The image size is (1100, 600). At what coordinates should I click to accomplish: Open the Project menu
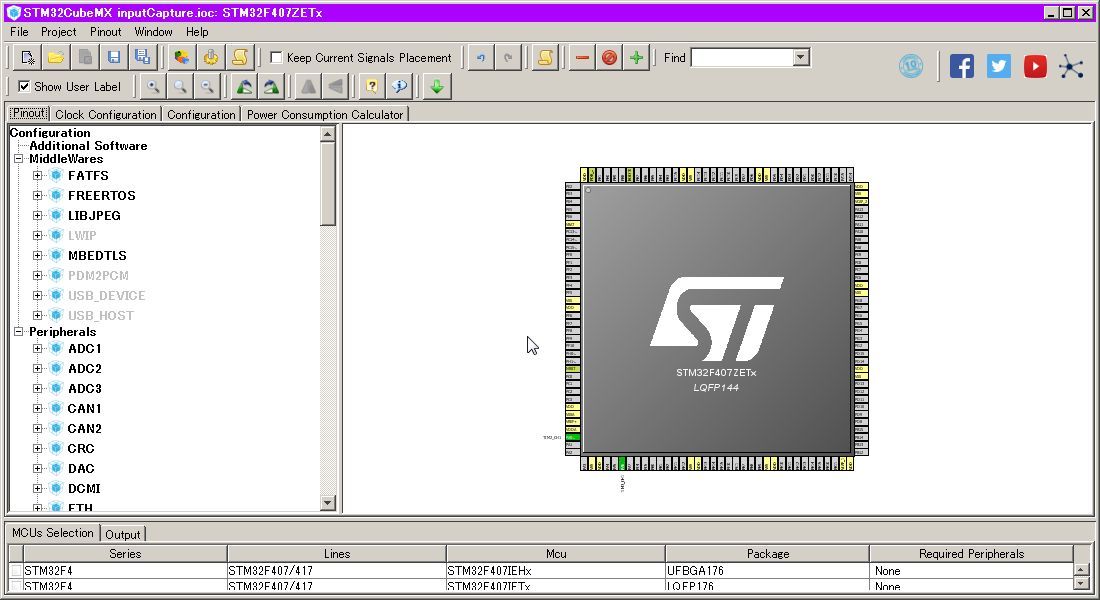[58, 32]
